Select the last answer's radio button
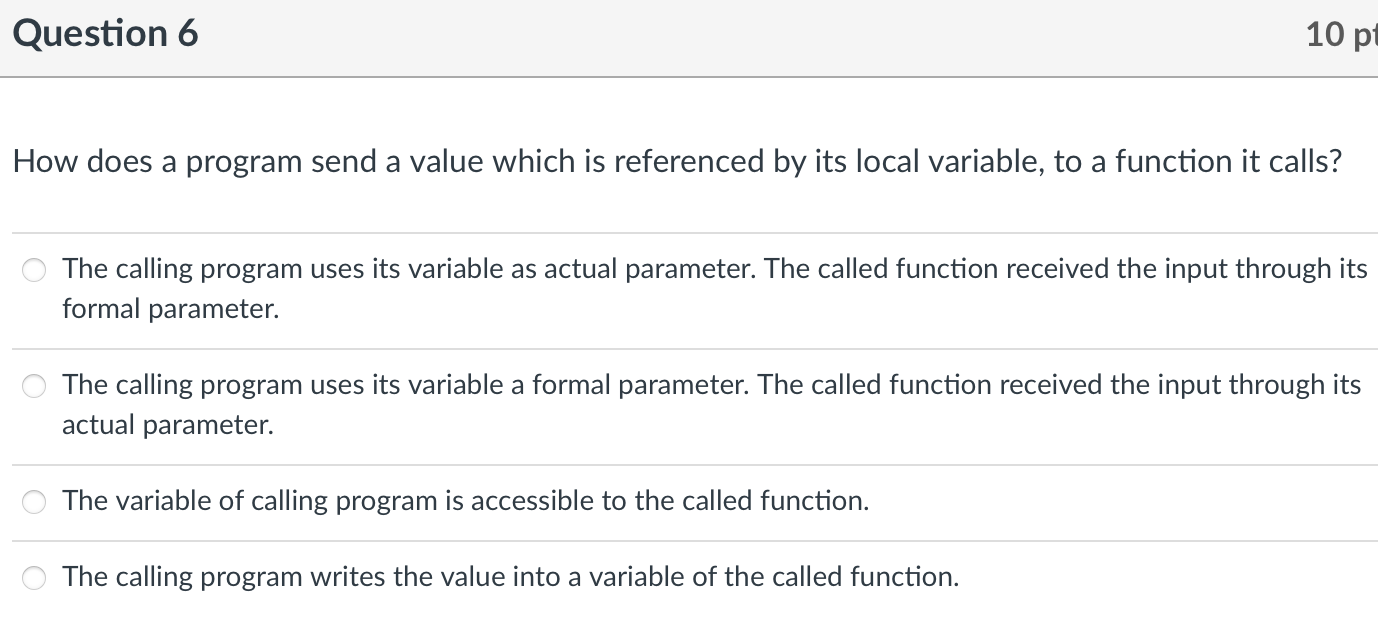Screen dimensions: 1378x626 pos(33,577)
